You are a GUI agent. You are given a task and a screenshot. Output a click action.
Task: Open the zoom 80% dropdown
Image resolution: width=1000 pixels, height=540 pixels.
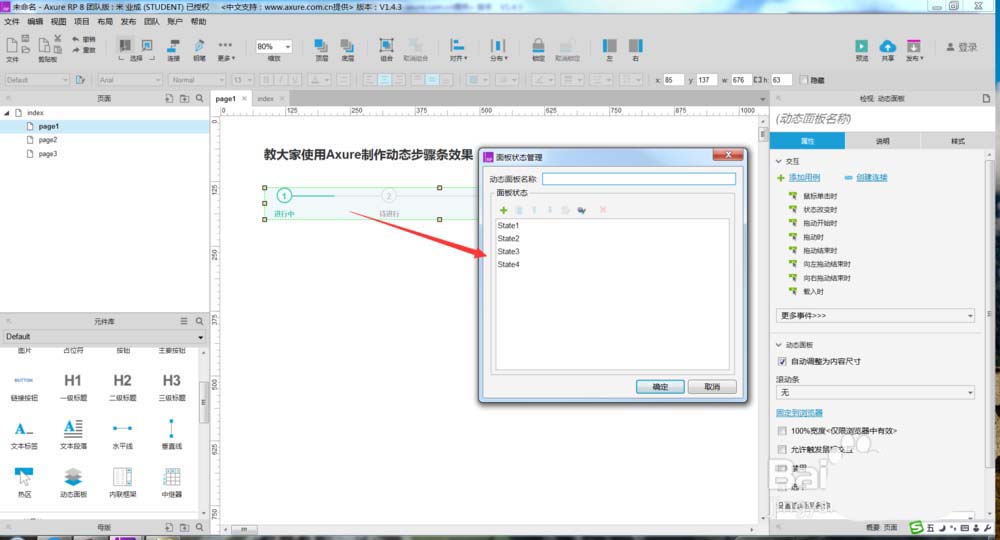pos(274,47)
